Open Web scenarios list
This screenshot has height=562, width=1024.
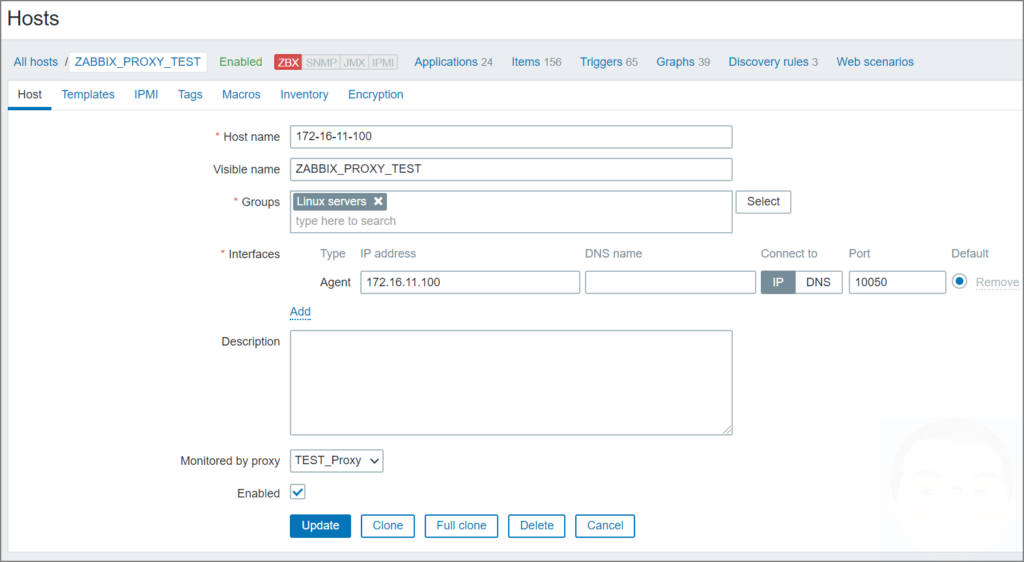pyautogui.click(x=875, y=62)
